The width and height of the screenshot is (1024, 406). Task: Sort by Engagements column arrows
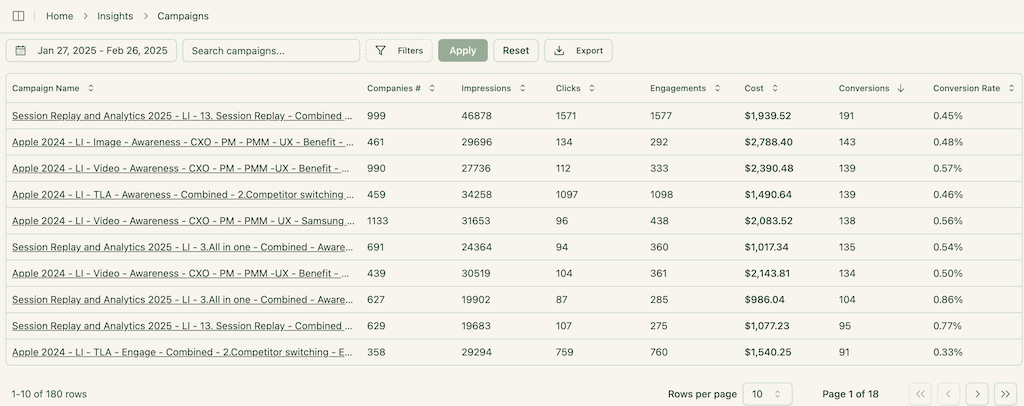(x=717, y=89)
